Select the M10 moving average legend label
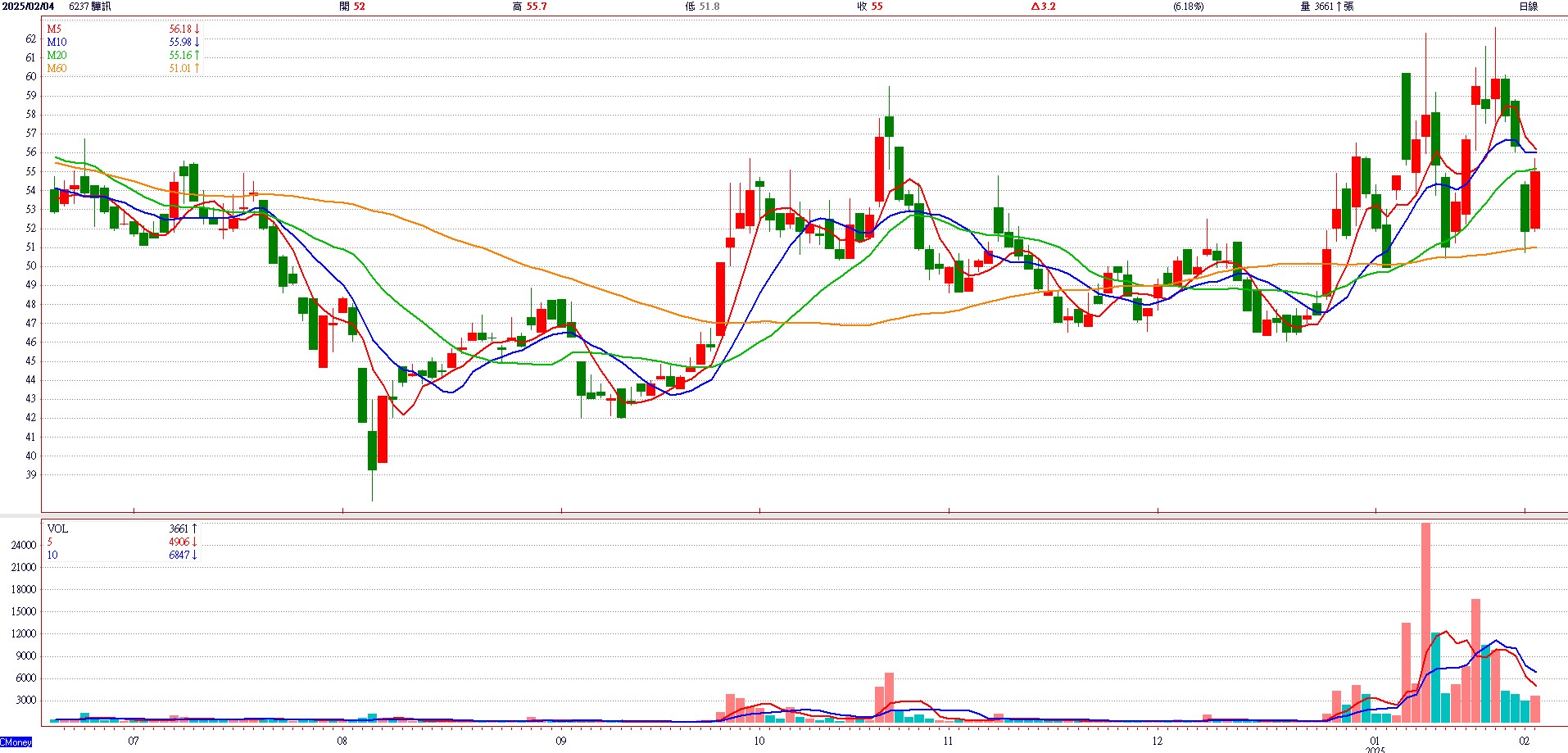The height and width of the screenshot is (753, 1568). [57, 42]
